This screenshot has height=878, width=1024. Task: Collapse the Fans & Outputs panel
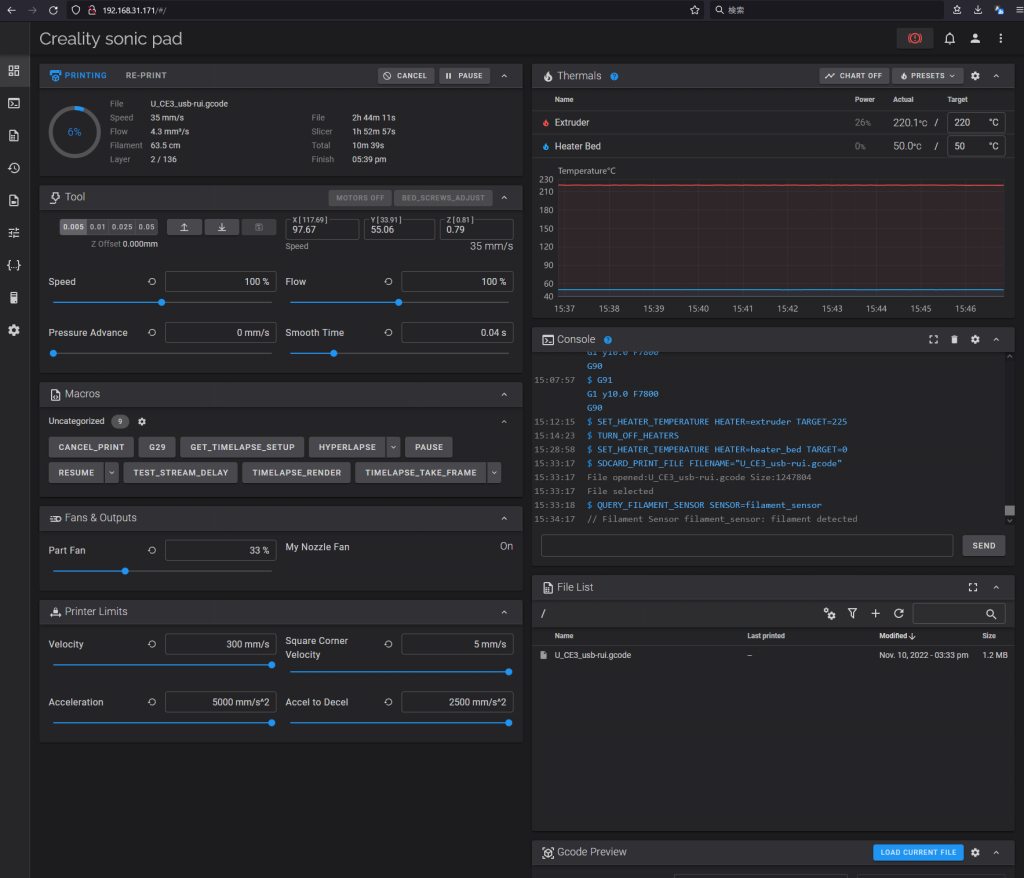(x=504, y=518)
